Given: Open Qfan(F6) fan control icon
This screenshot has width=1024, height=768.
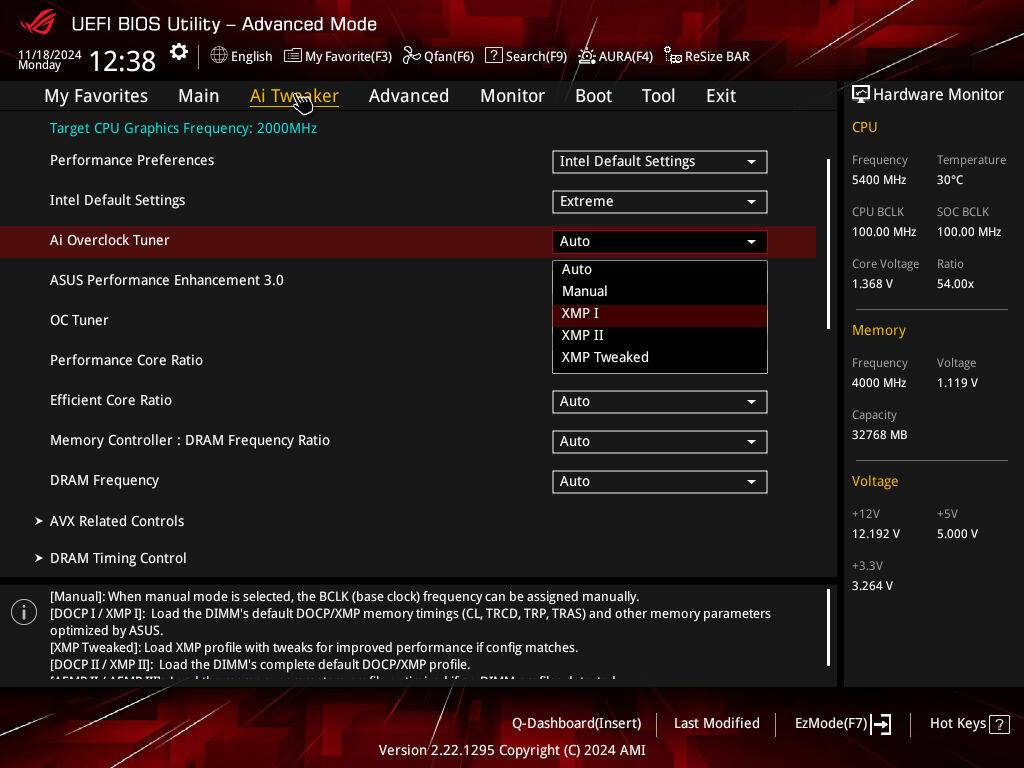Looking at the screenshot, I should point(411,56).
